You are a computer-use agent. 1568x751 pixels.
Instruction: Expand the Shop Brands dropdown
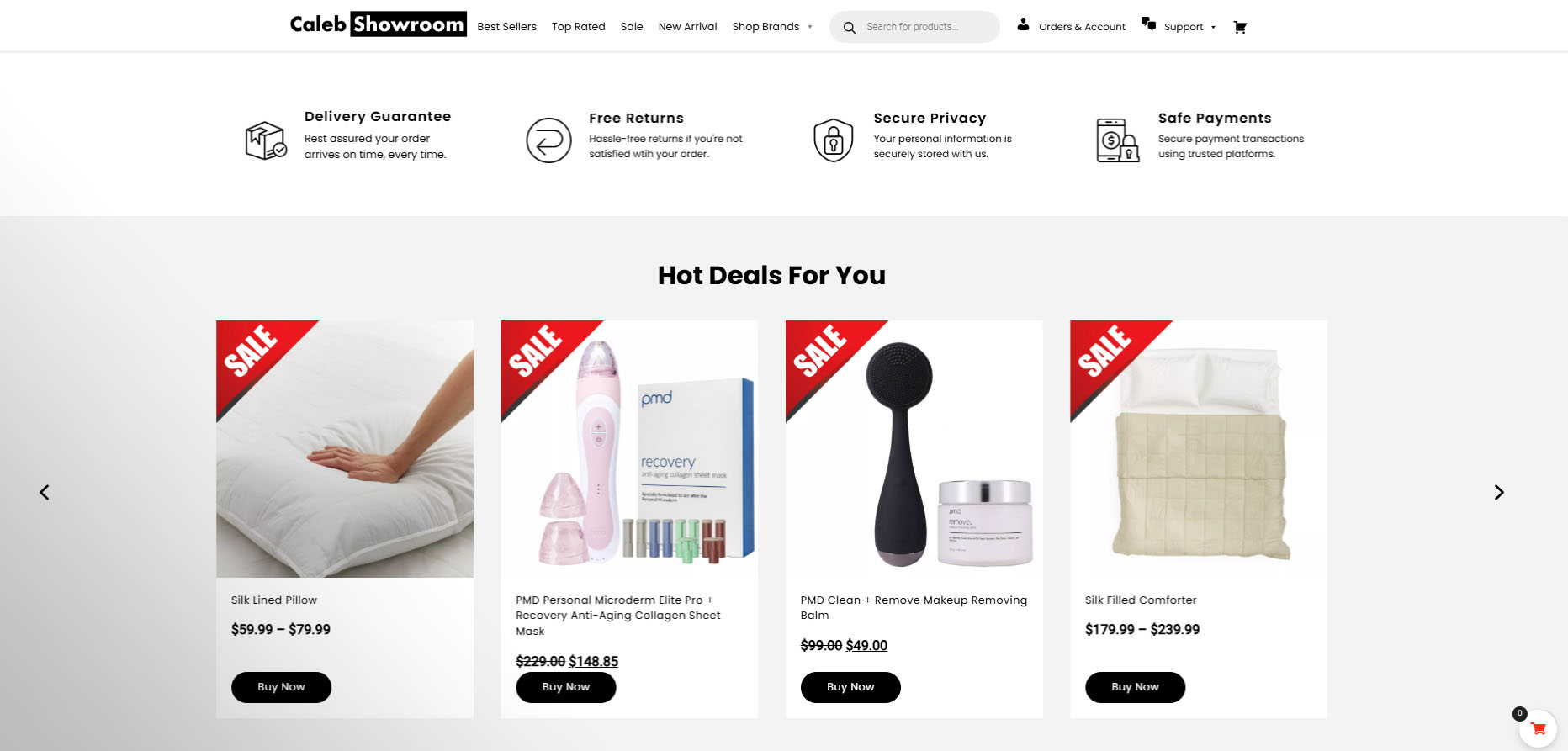tap(772, 27)
